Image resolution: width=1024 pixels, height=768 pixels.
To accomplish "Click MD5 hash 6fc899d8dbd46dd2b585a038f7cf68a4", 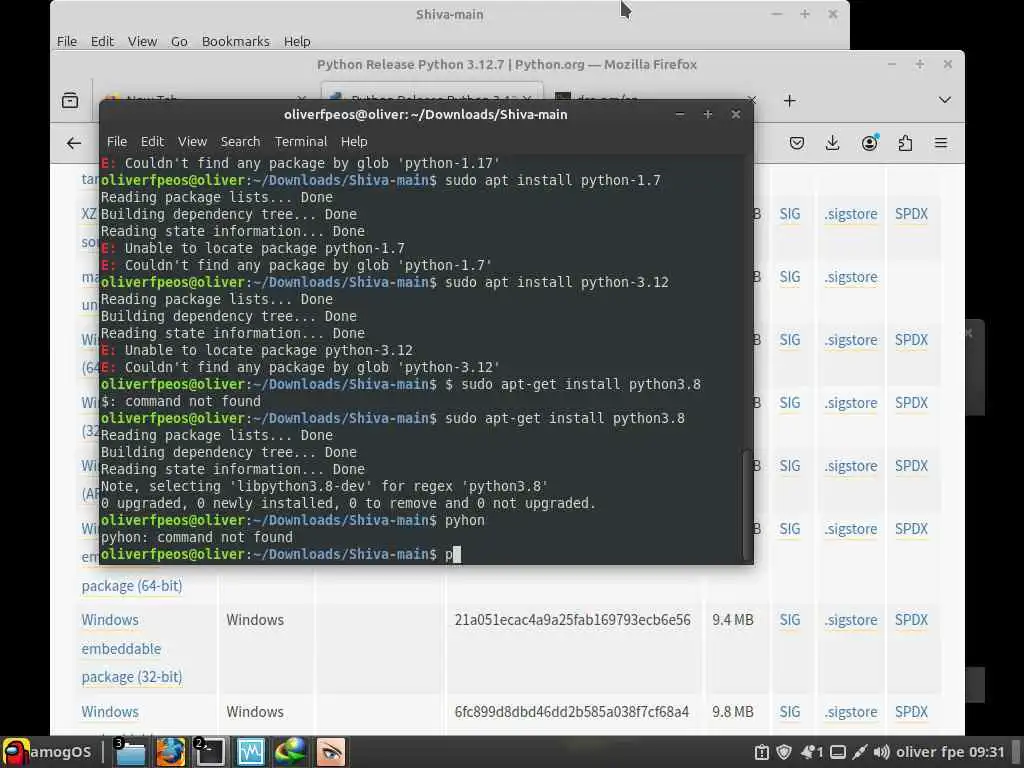I will pyautogui.click(x=571, y=712).
